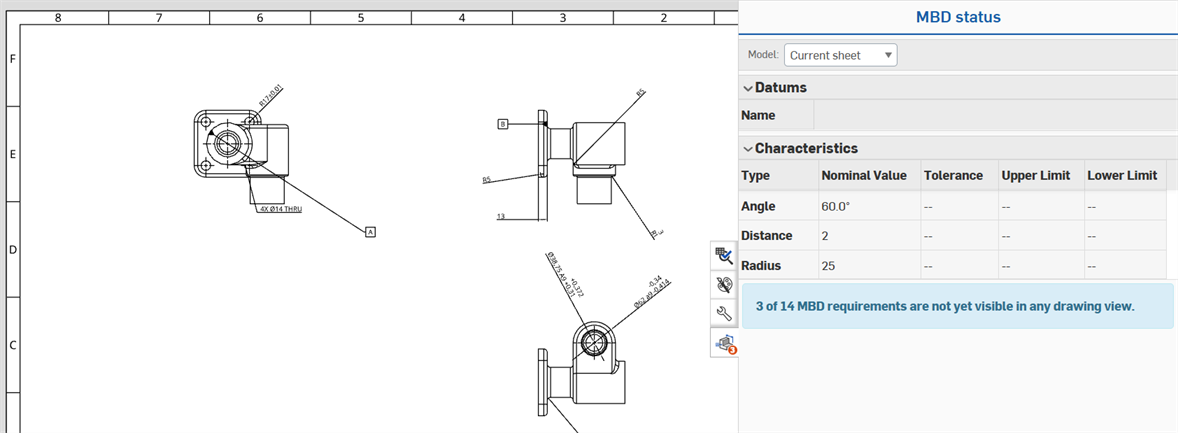Image resolution: width=1178 pixels, height=433 pixels.
Task: Toggle the MBD status panel icon
Action: coord(724,344)
